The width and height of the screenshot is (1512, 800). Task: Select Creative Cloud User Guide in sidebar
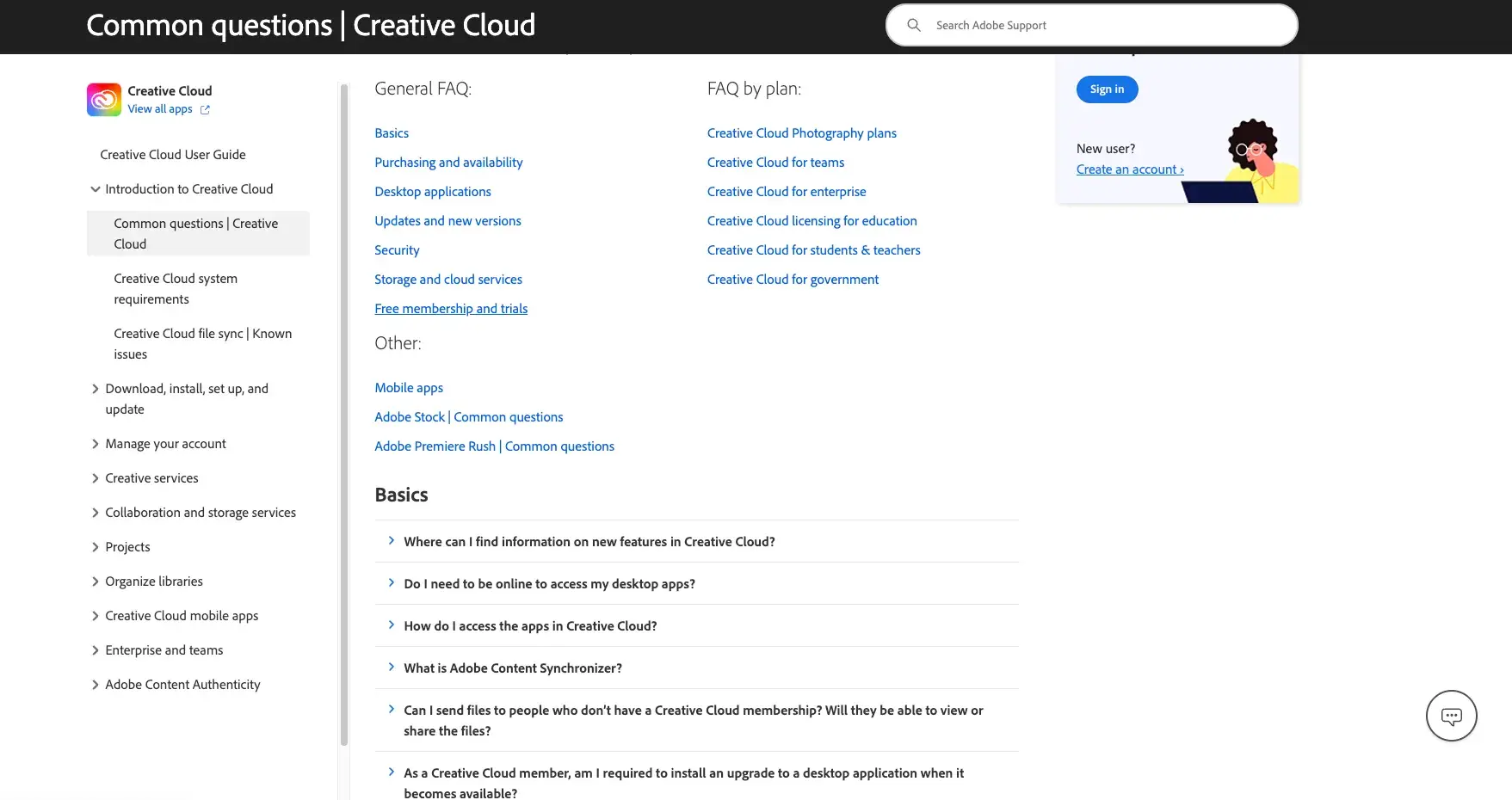[x=172, y=154]
